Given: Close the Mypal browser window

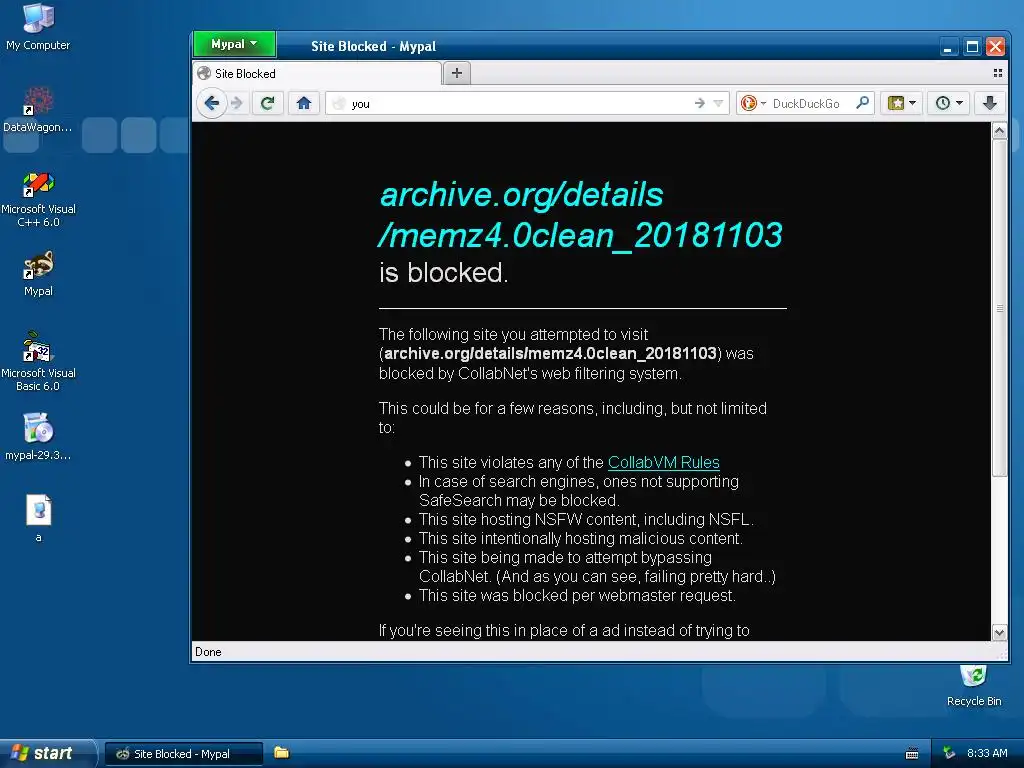Looking at the screenshot, I should click(x=995, y=46).
